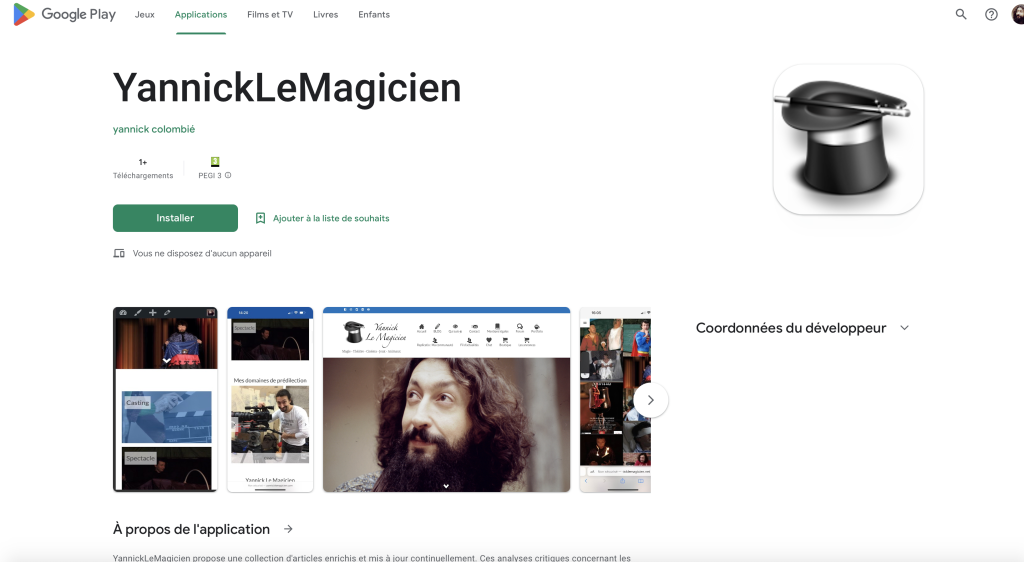The image size is (1024, 562).
Task: Open the Enfants tab
Action: pyautogui.click(x=374, y=14)
